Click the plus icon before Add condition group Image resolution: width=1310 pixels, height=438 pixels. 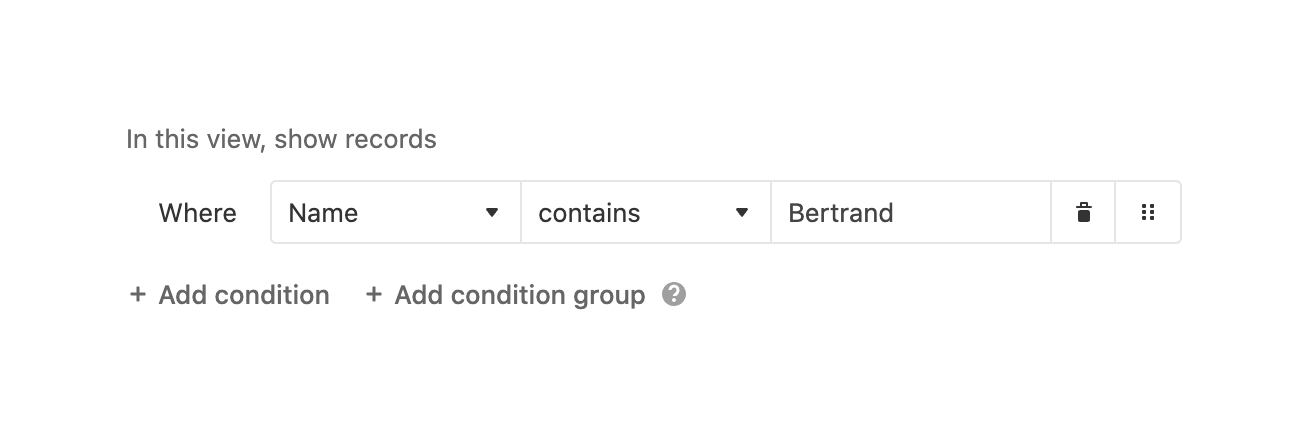[x=374, y=295]
